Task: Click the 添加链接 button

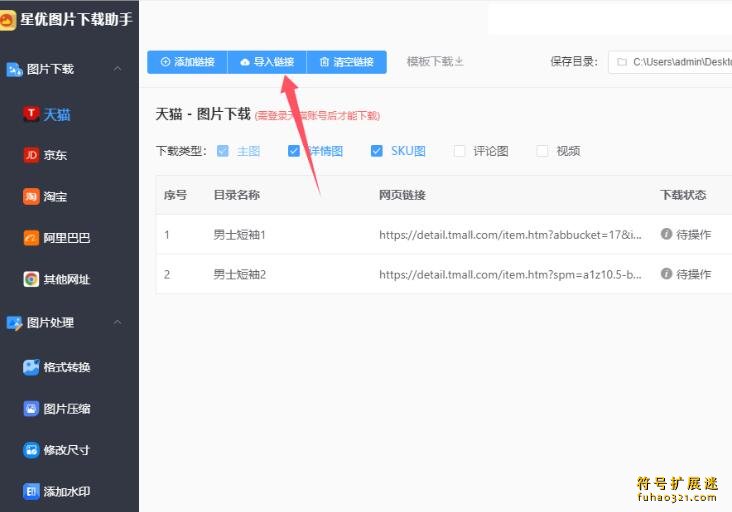Action: (187, 62)
